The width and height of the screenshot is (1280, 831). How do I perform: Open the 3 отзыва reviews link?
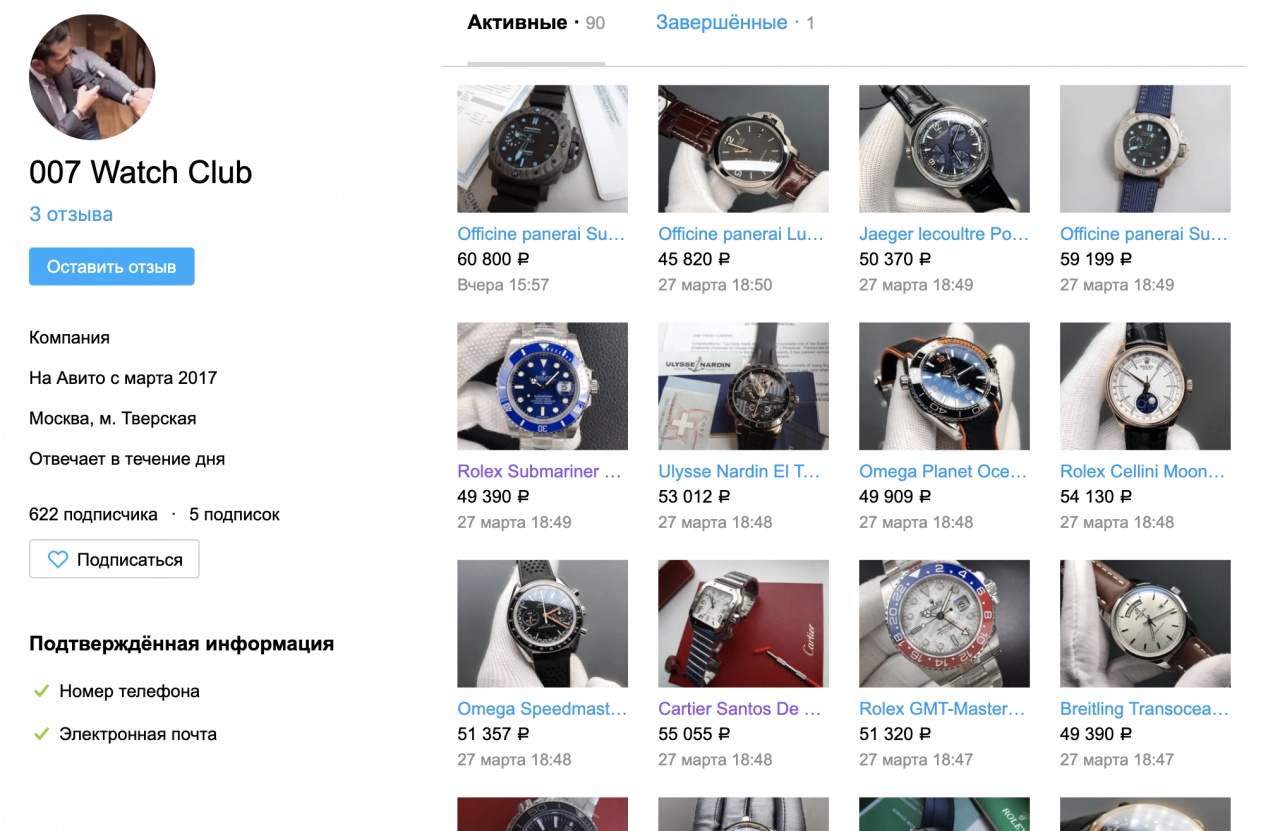pos(71,214)
